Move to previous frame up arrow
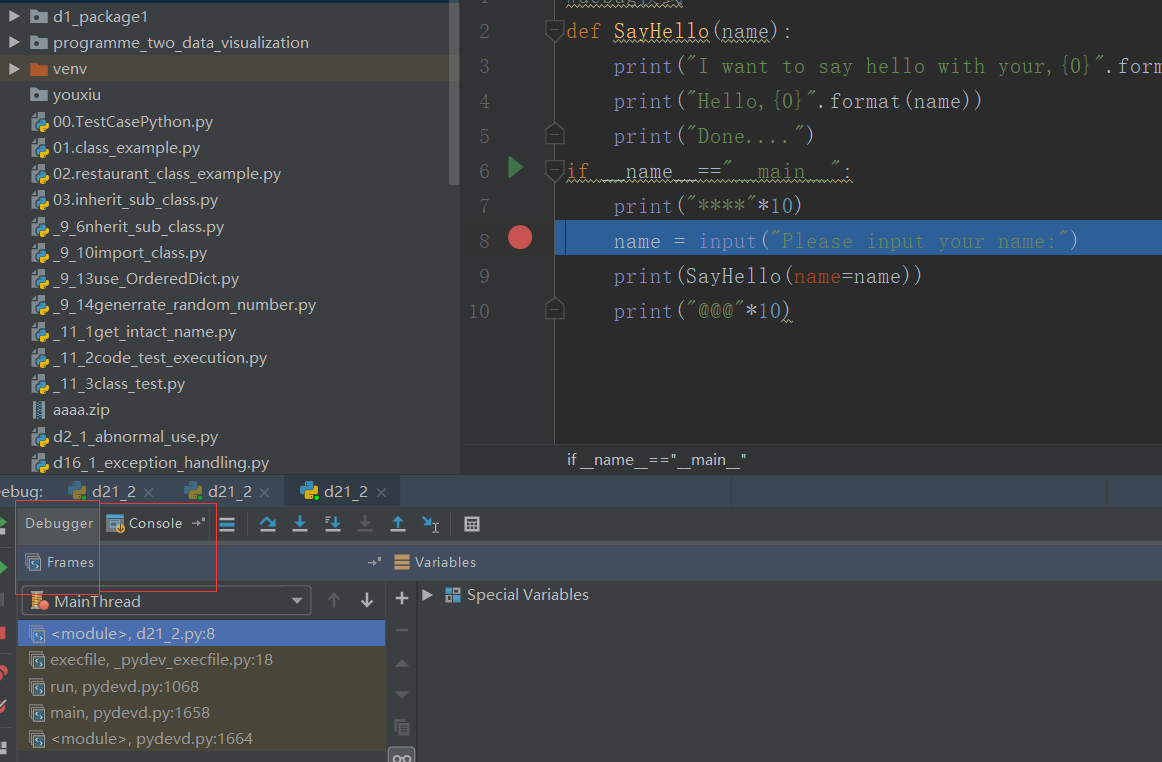This screenshot has height=762, width=1162. [x=334, y=600]
